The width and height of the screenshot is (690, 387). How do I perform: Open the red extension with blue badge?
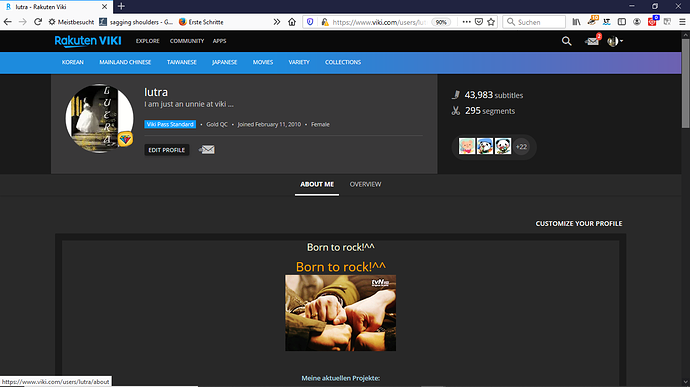click(x=653, y=21)
